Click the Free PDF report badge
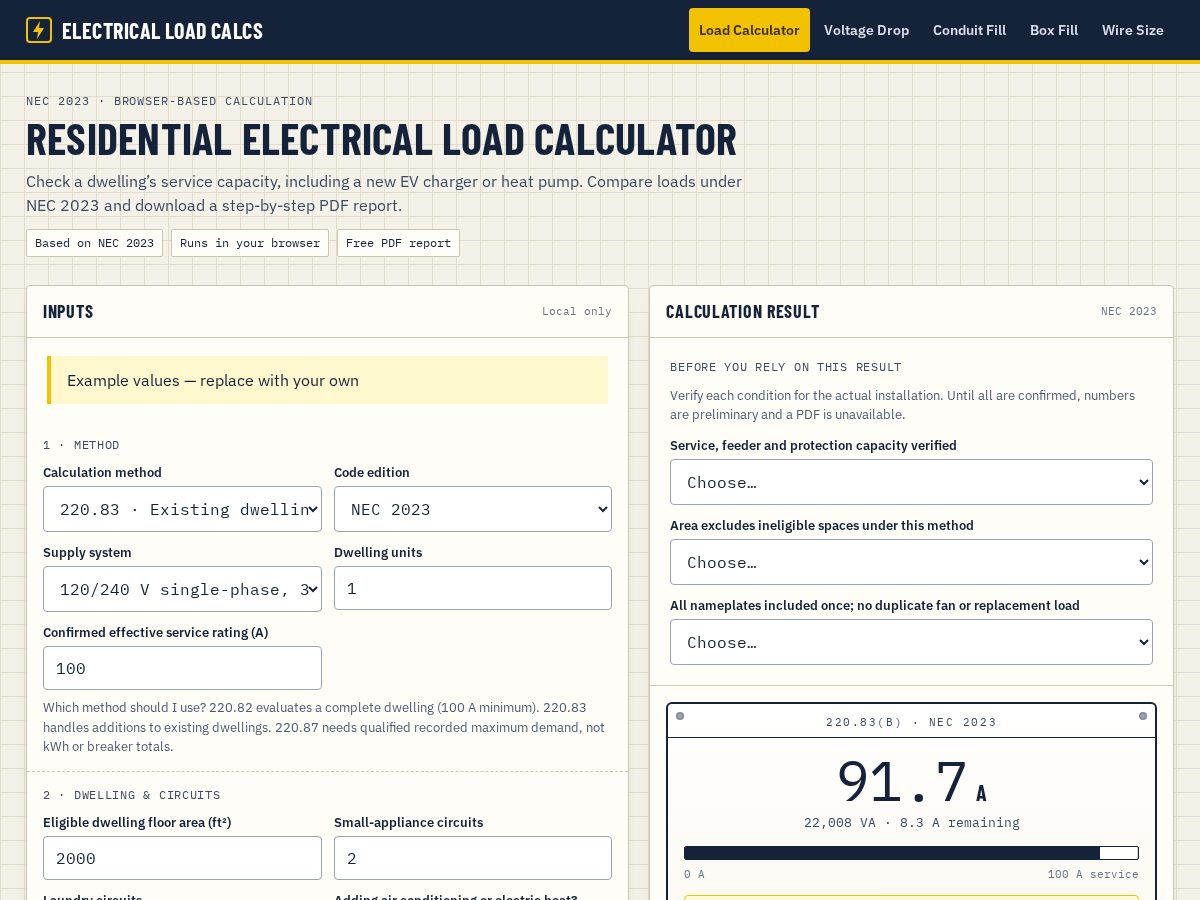Image resolution: width=1200 pixels, height=900 pixels. (x=398, y=243)
